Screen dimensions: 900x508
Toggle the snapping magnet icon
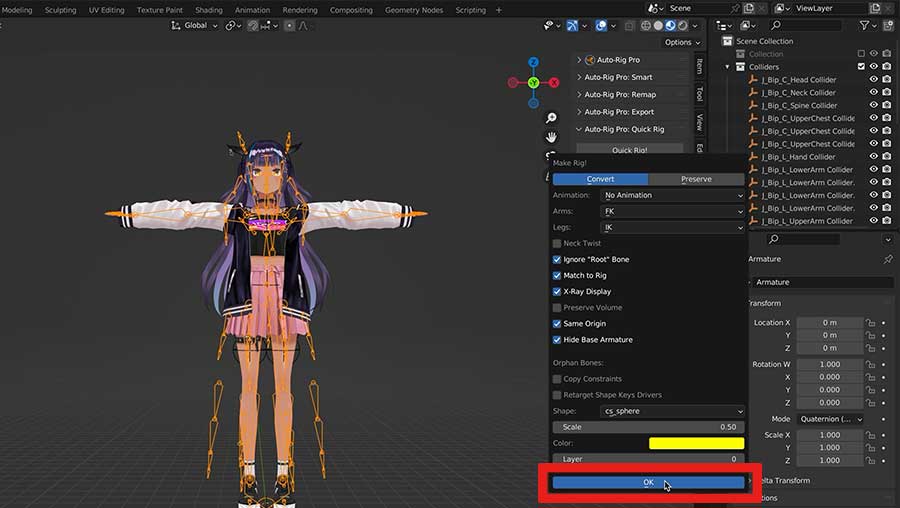tap(253, 26)
